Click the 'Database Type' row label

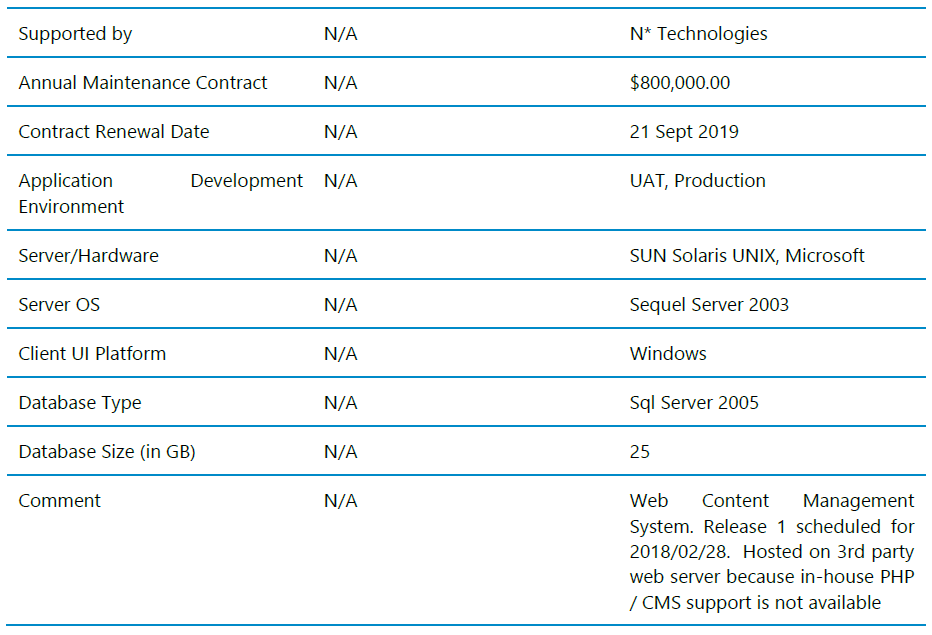pyautogui.click(x=80, y=403)
